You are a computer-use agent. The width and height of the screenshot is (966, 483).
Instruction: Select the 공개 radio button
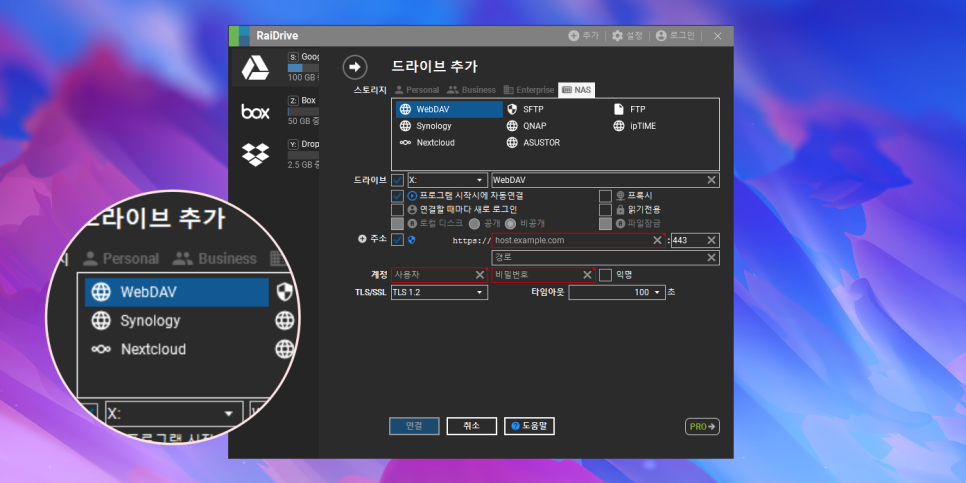(475, 224)
